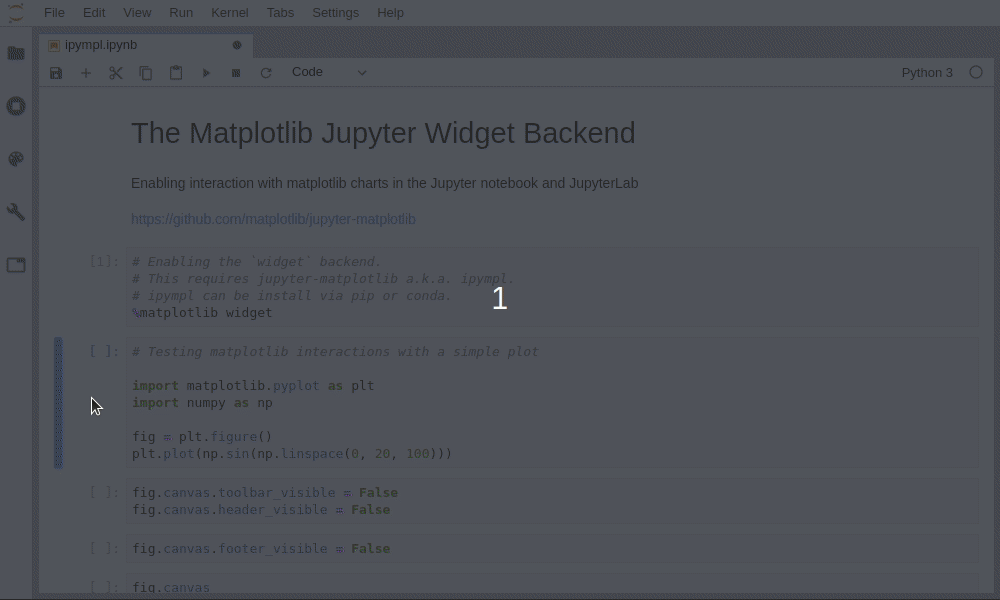The height and width of the screenshot is (600, 1000).
Task: Select the collapsed cell bar beside the plotting cell
Action: 58,403
